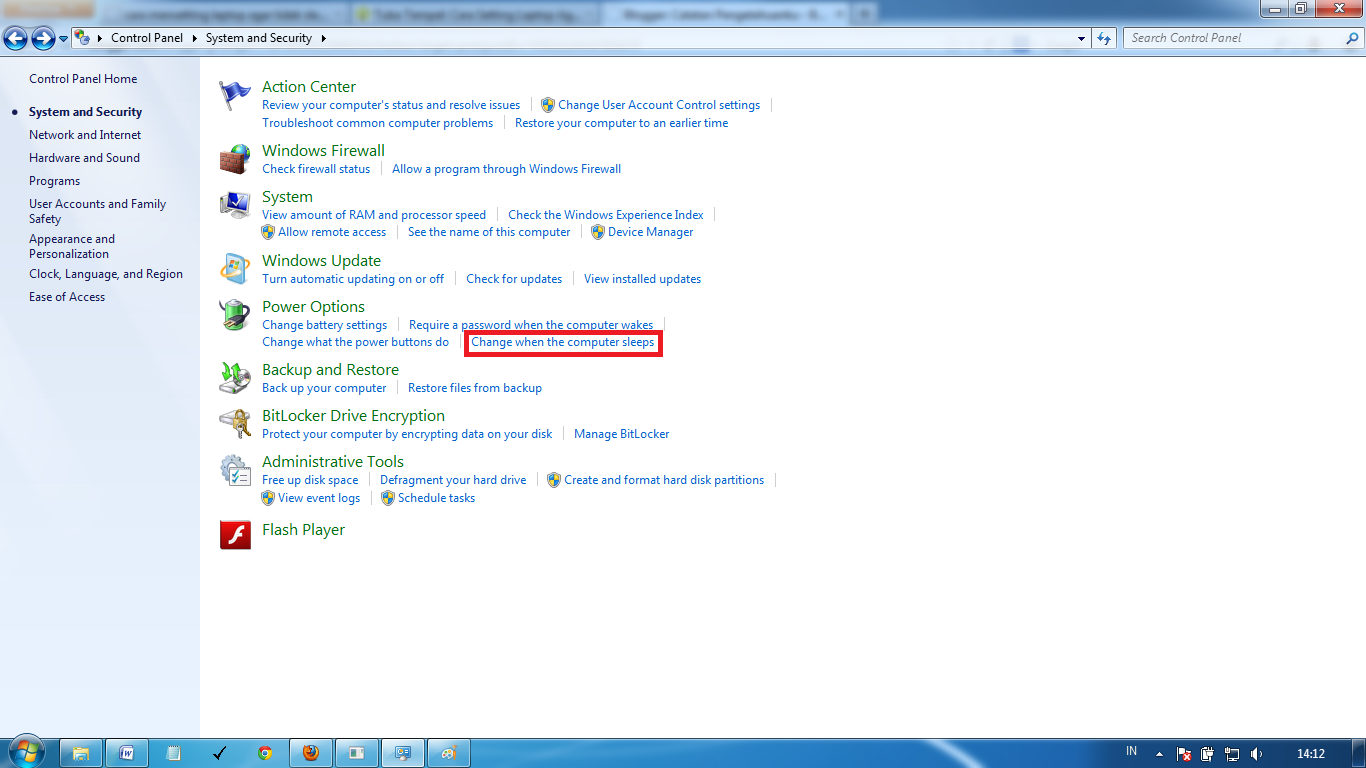The height and width of the screenshot is (768, 1366).
Task: Click Defragment your hard drive link
Action: [x=453, y=480]
